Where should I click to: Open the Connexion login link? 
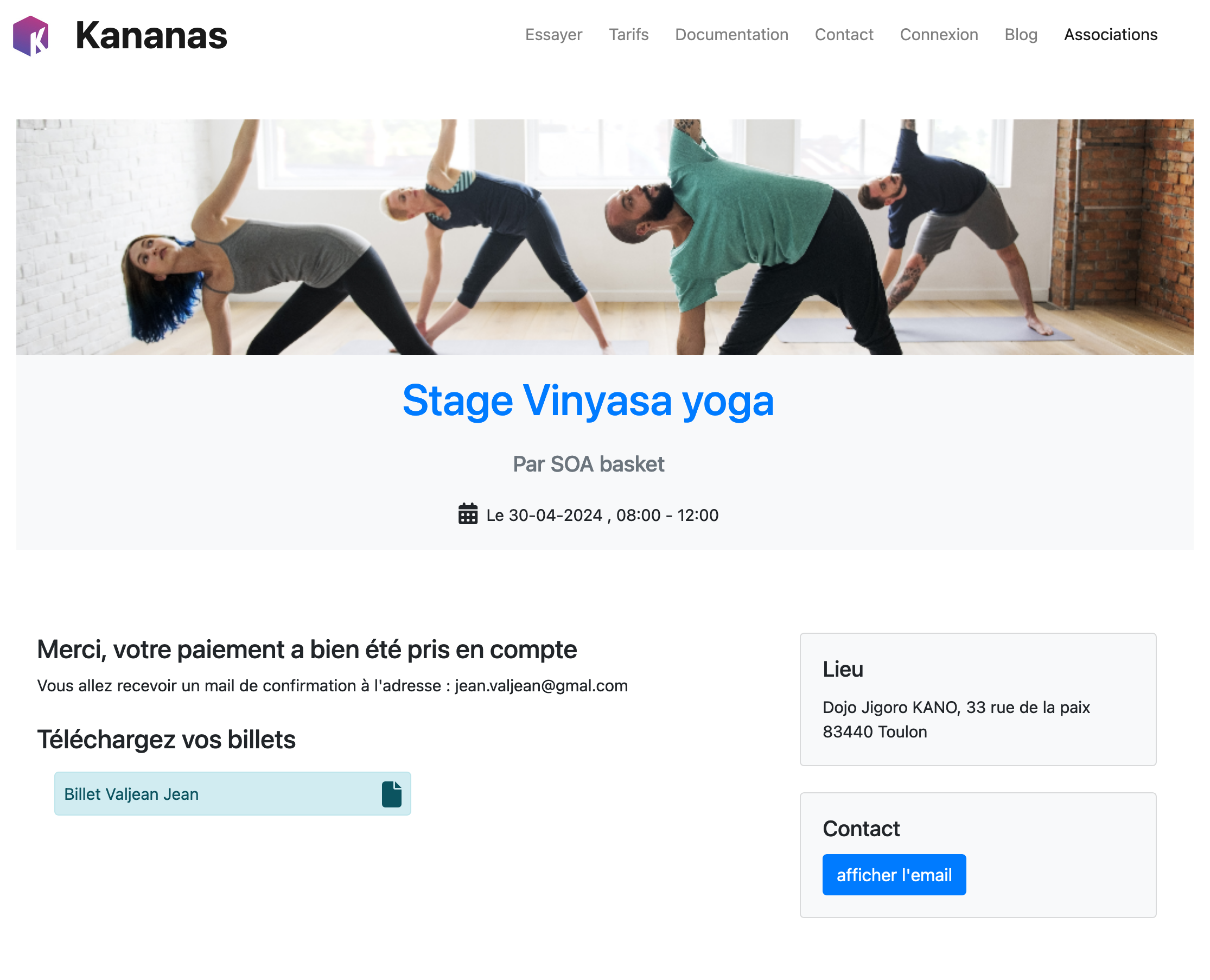[939, 35]
